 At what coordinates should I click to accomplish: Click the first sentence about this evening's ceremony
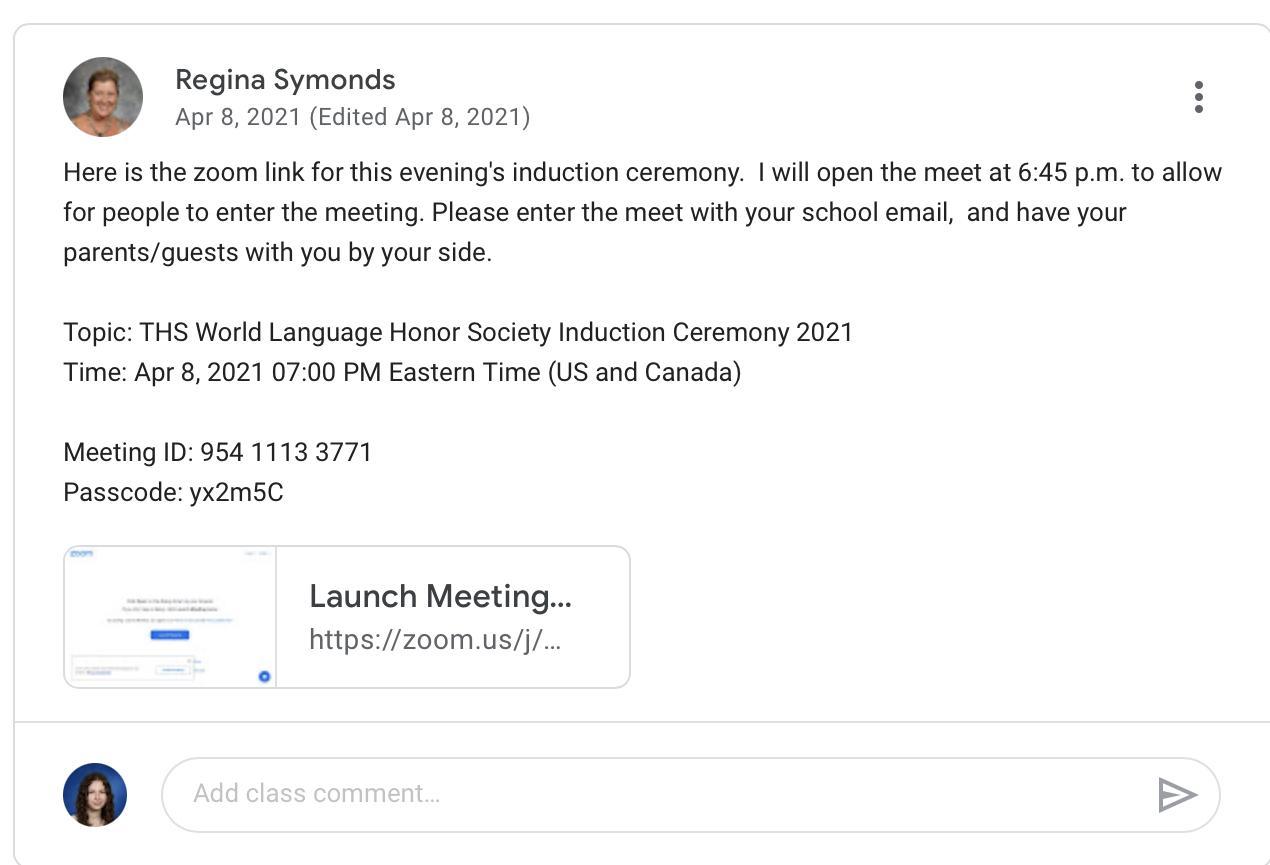click(x=402, y=172)
